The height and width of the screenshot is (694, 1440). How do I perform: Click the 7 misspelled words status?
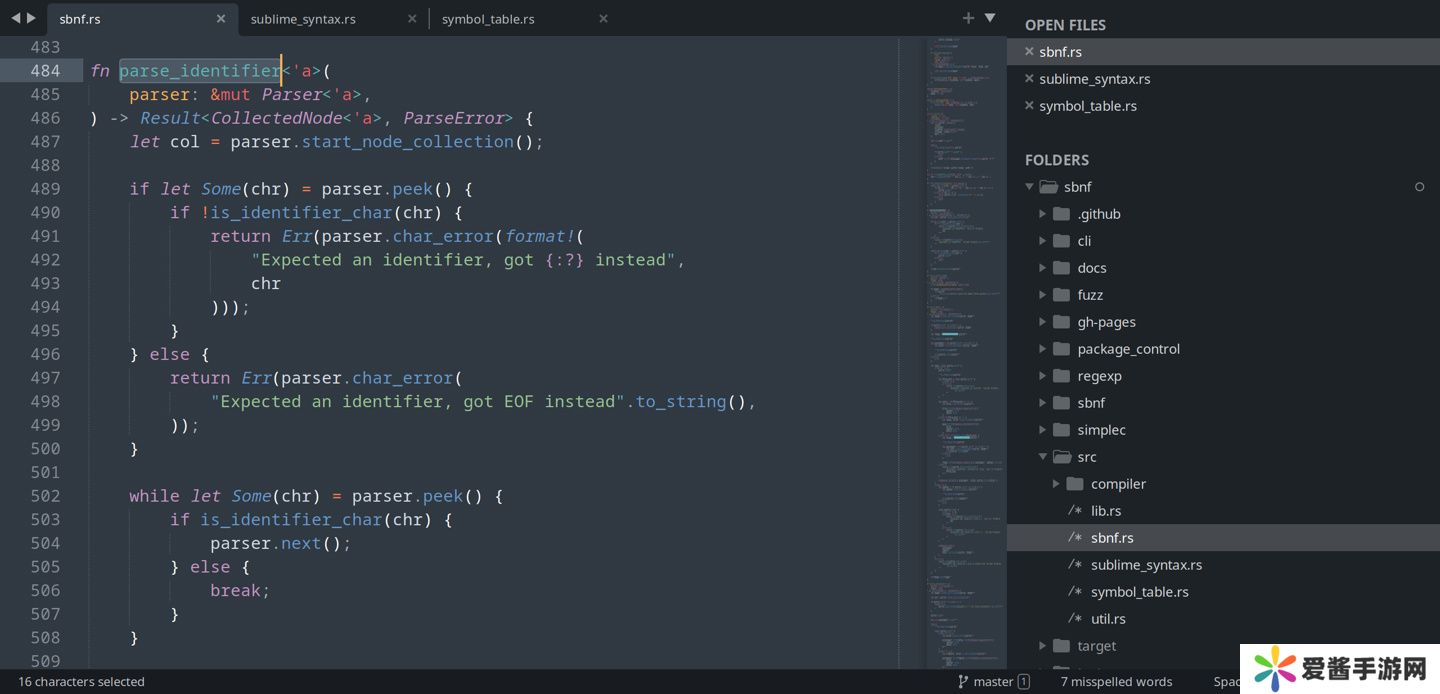click(x=1116, y=682)
